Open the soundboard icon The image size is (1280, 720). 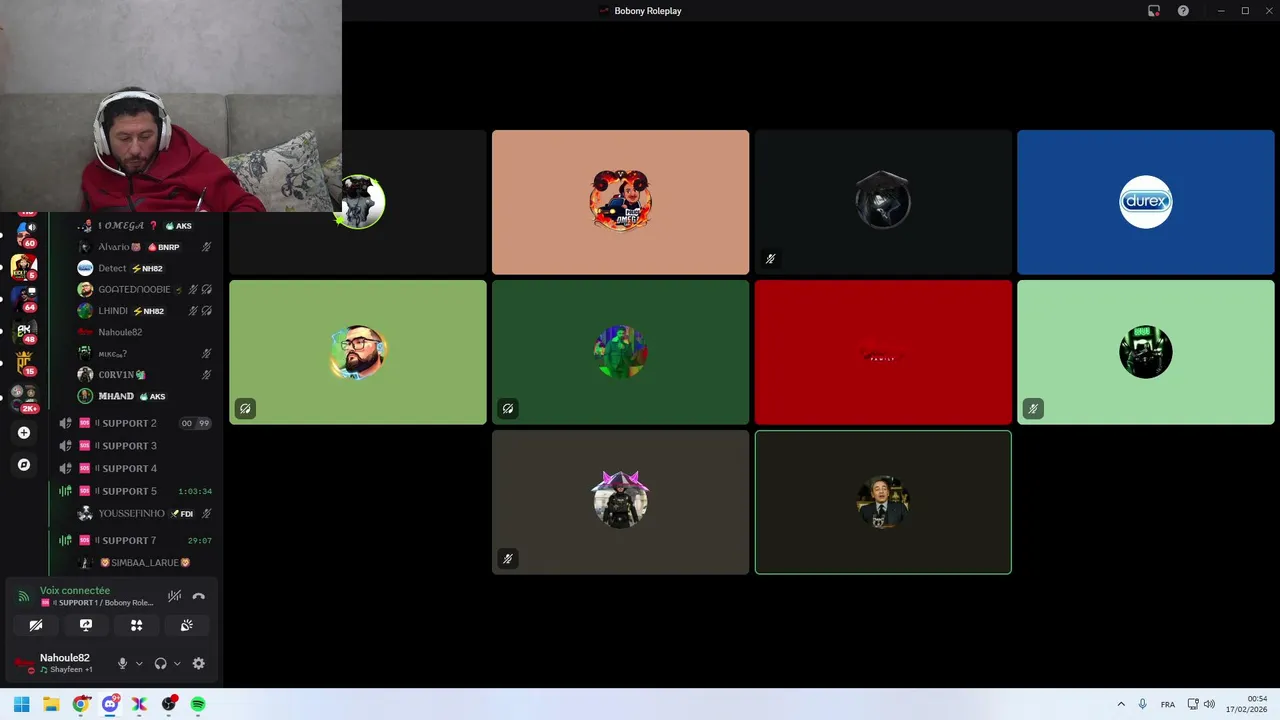(186, 625)
